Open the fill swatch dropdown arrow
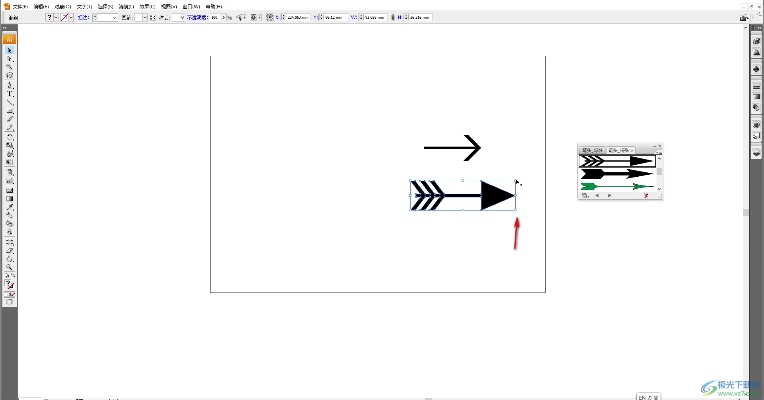Viewport: 764px width, 400px height. 56,18
